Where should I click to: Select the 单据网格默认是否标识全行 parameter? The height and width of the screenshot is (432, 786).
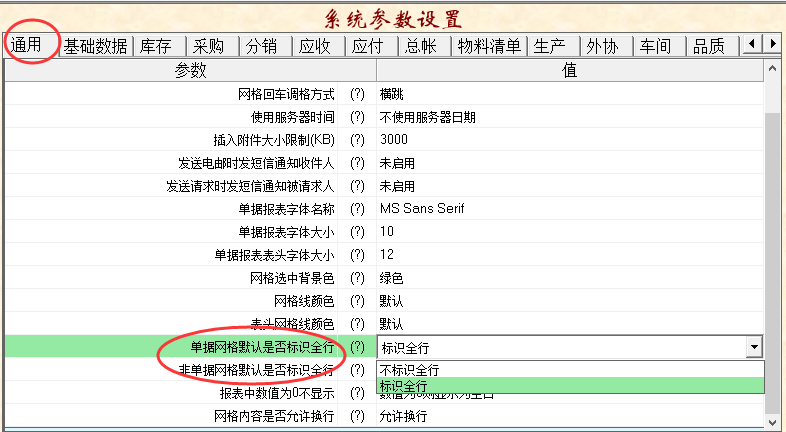[262, 347]
